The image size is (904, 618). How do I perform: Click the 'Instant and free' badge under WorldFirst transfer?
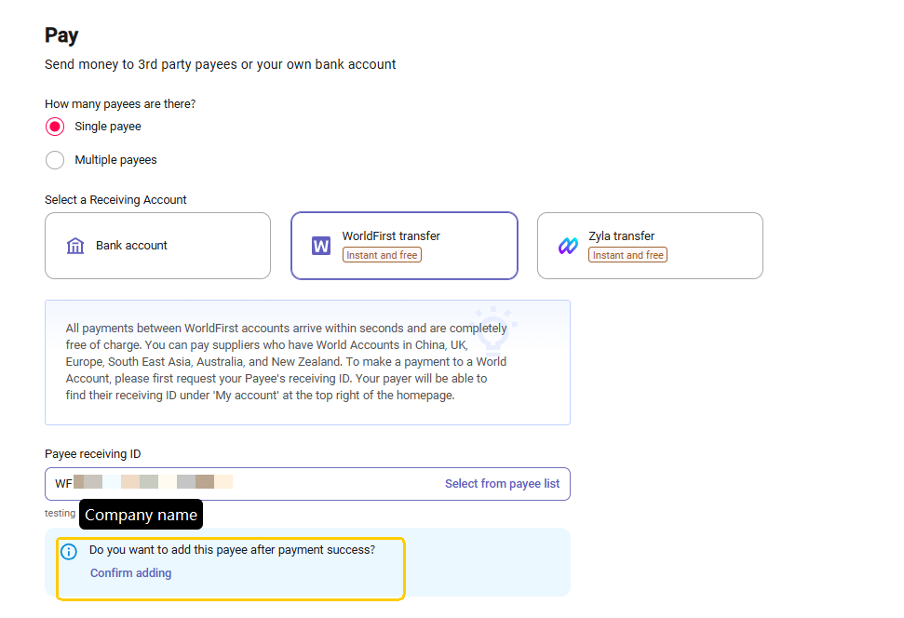382,255
